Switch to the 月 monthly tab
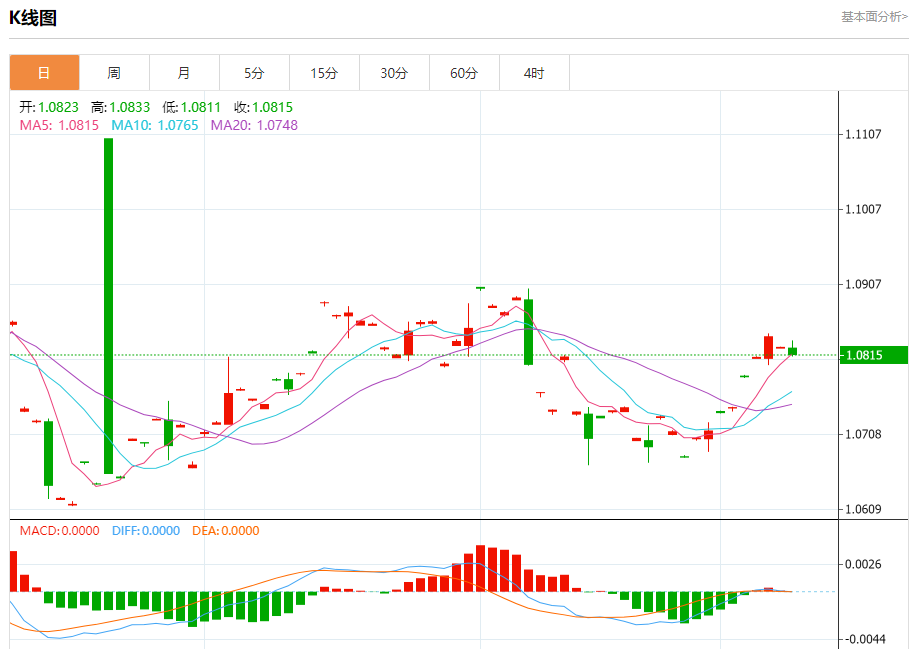 coord(184,73)
